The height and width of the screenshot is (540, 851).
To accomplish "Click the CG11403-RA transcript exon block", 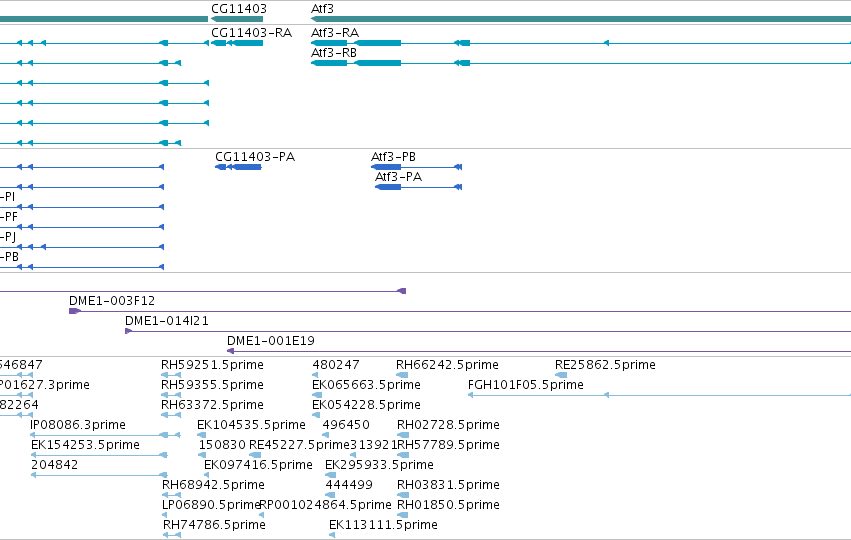I will tap(247, 43).
